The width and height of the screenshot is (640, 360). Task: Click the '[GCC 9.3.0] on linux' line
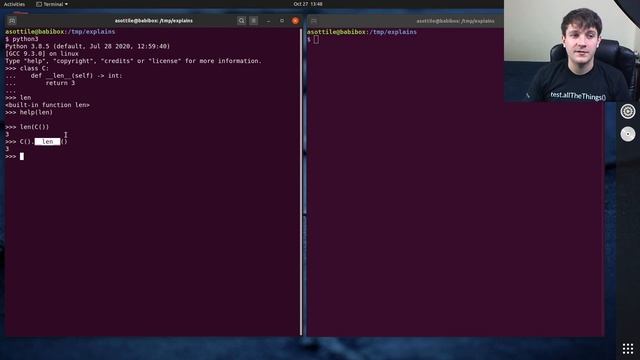[x=42, y=53]
